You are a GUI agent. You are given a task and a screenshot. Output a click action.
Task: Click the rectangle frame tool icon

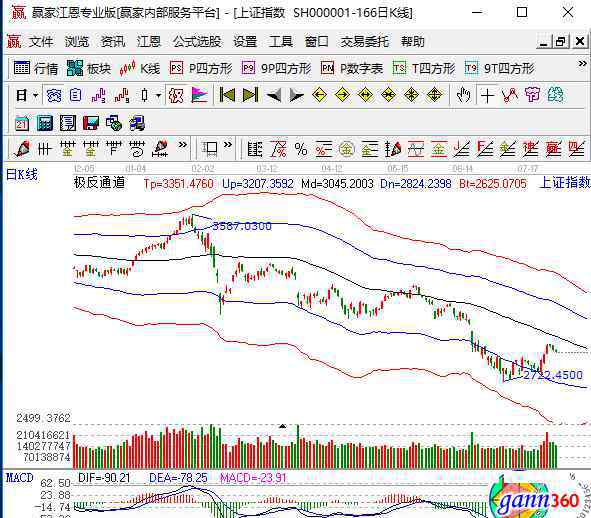(210, 149)
